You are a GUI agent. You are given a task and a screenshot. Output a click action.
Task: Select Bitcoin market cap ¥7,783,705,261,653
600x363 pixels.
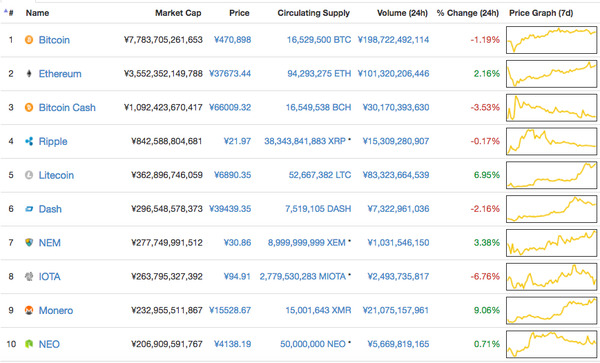click(x=163, y=40)
